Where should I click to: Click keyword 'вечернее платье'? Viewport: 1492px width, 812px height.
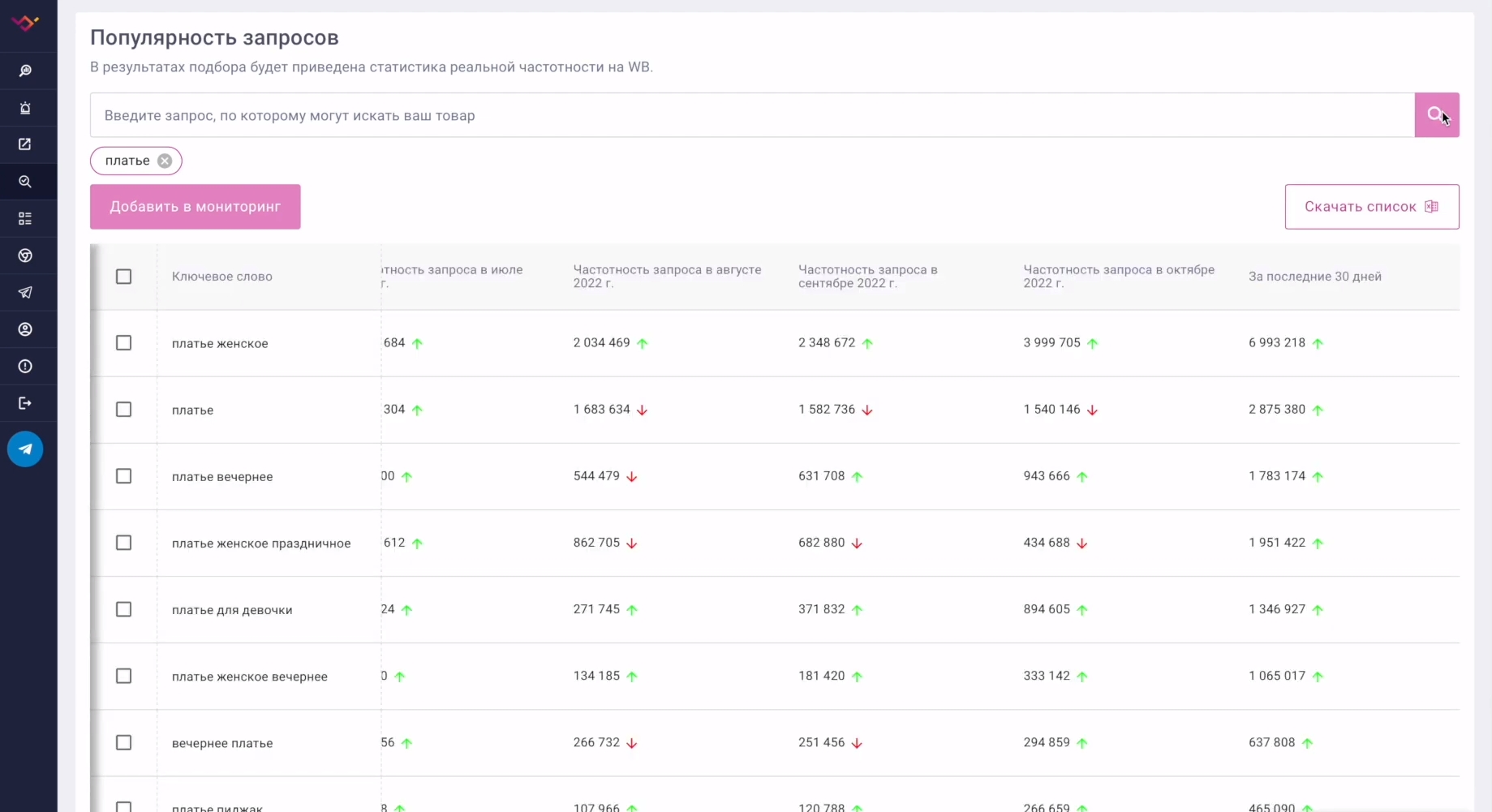(x=222, y=743)
